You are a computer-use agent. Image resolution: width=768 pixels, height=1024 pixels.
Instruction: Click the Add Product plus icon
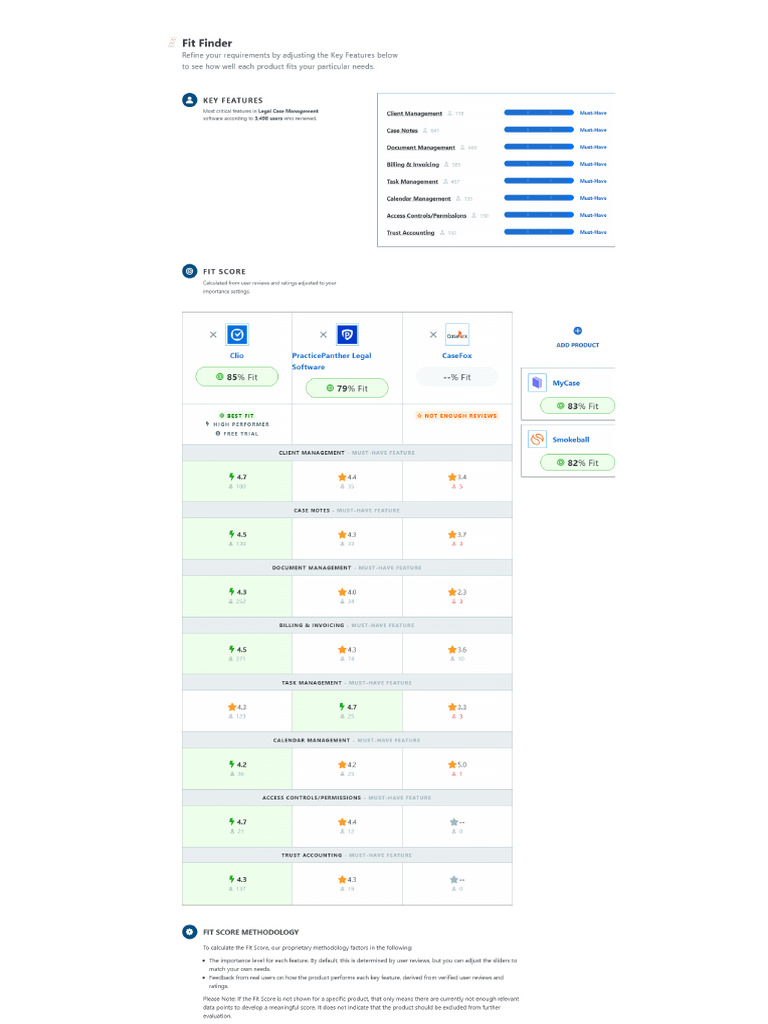pos(577,330)
